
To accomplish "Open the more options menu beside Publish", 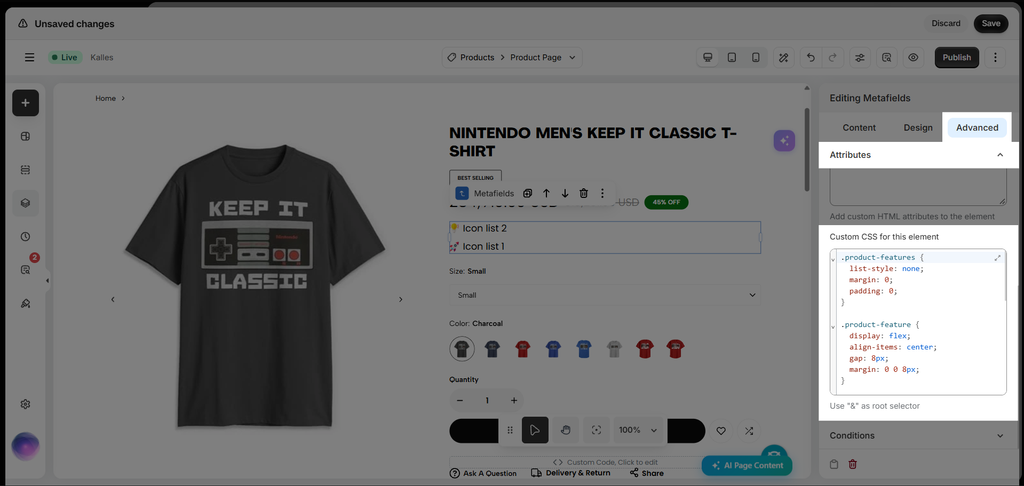I will pyautogui.click(x=995, y=57).
